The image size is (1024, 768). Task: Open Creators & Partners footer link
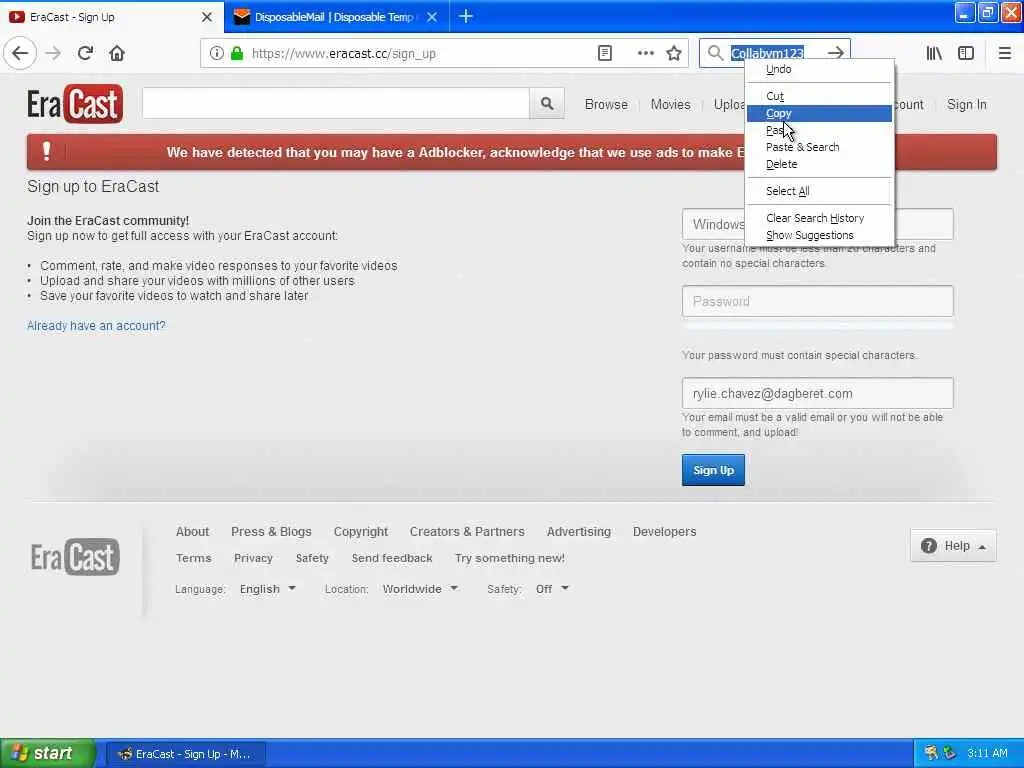pyautogui.click(x=467, y=532)
